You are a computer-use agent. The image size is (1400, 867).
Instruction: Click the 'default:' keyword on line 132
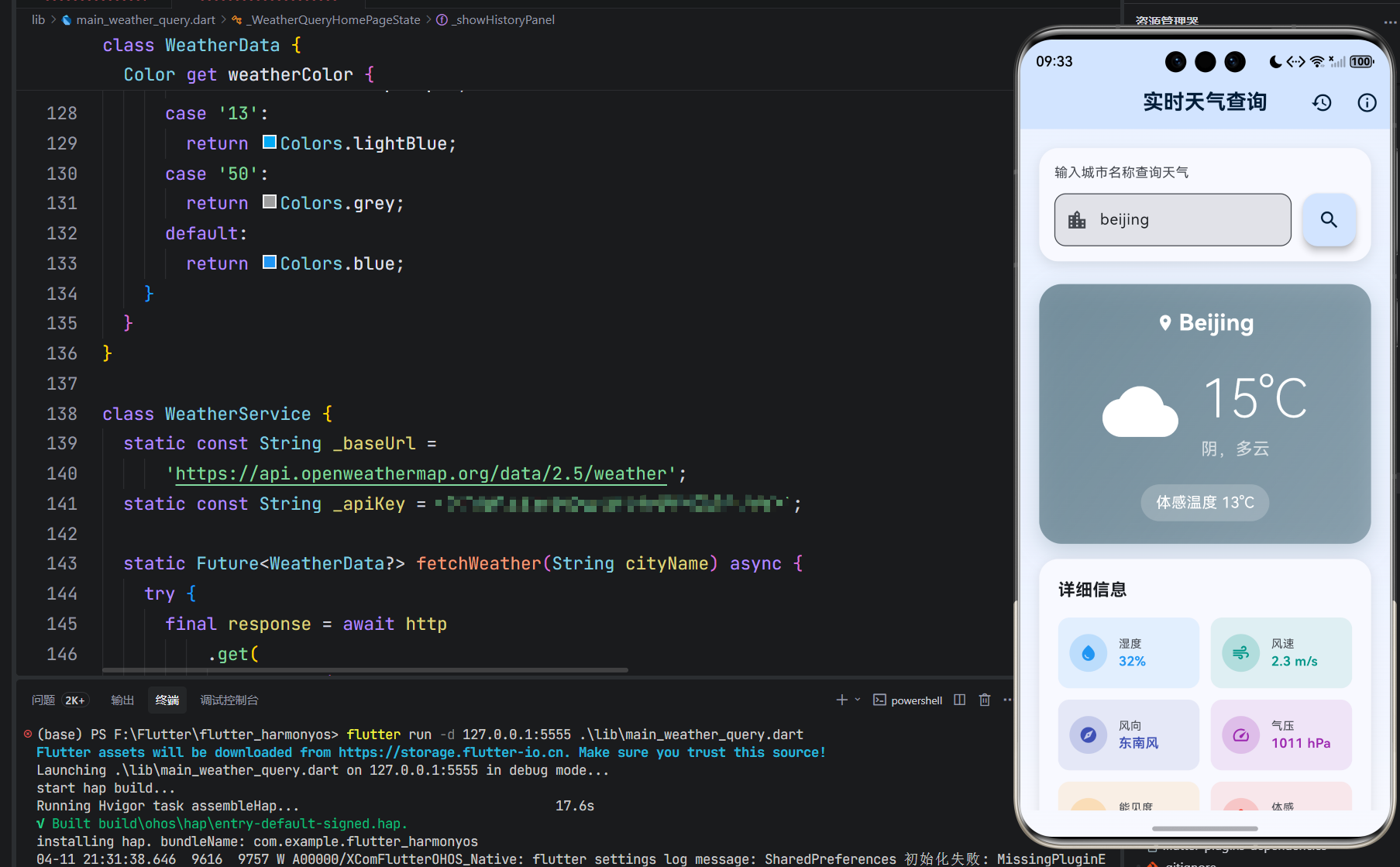pyautogui.click(x=206, y=233)
